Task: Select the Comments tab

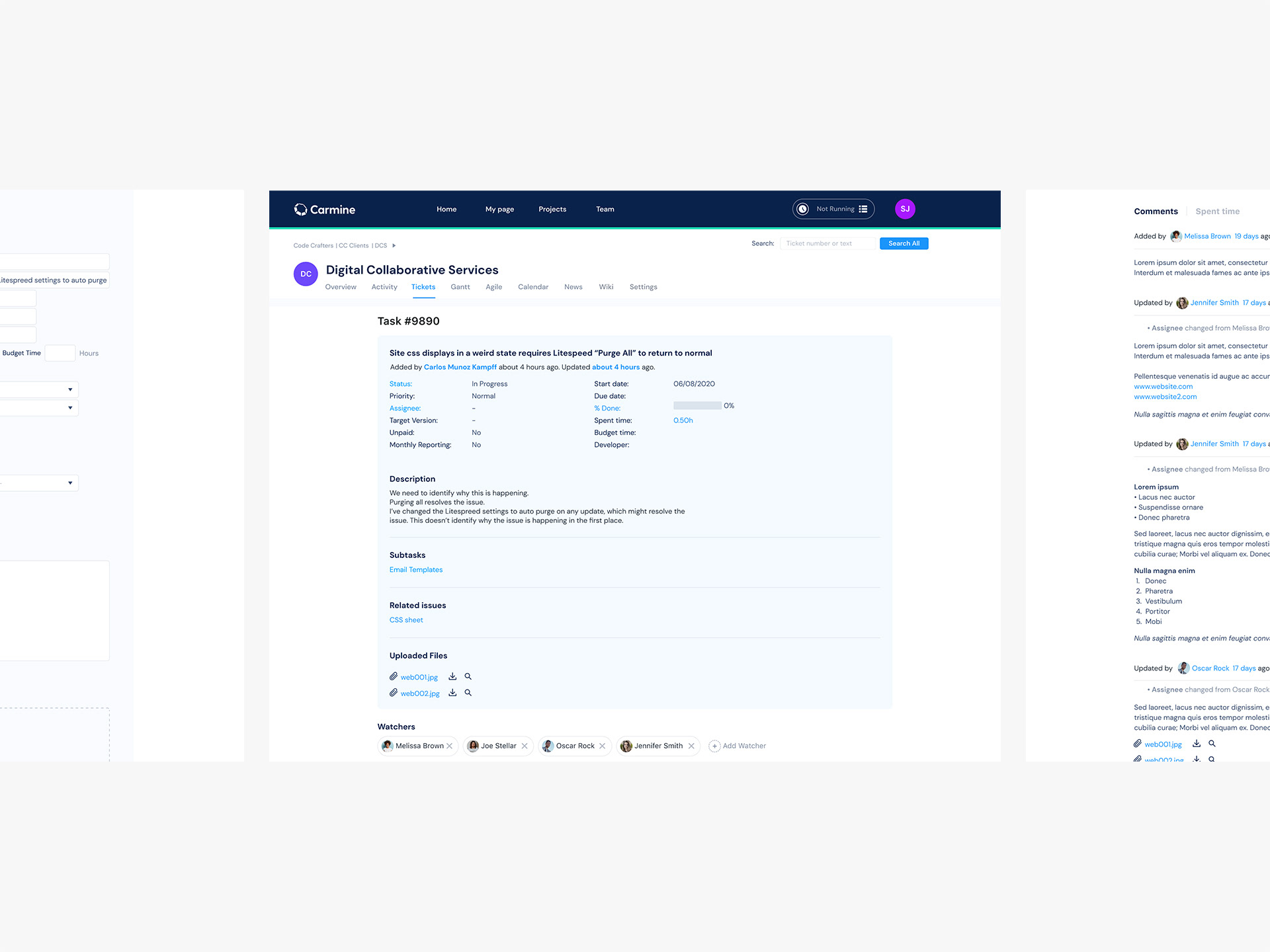Action: pyautogui.click(x=1156, y=212)
